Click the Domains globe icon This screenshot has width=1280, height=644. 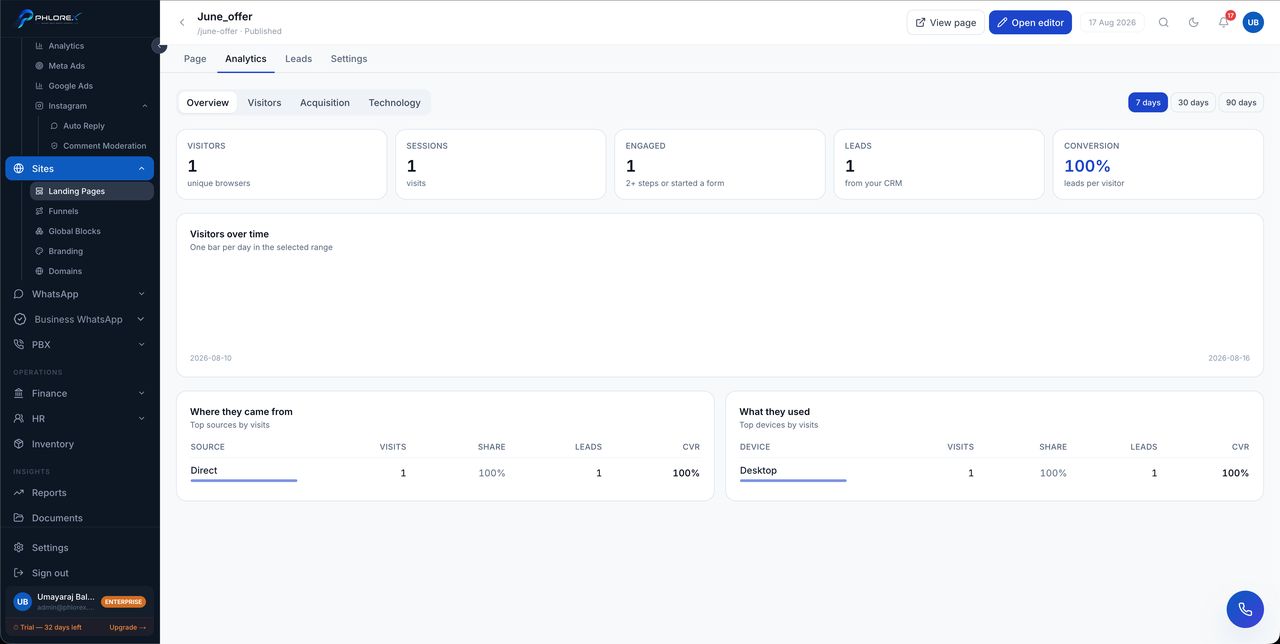[39, 271]
